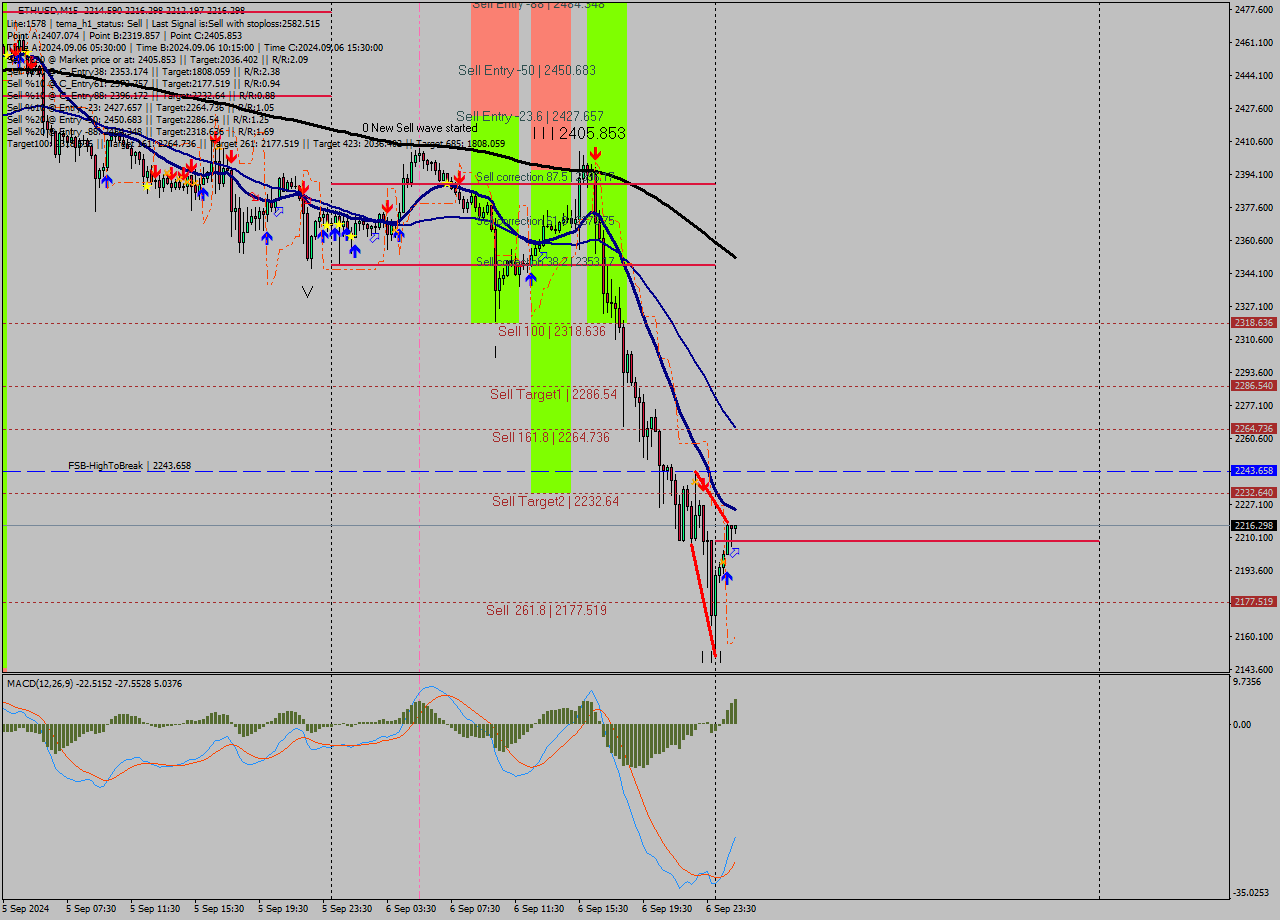Click the blue buy arrow at the latest candle low
This screenshot has height=920, width=1280.
(x=727, y=577)
